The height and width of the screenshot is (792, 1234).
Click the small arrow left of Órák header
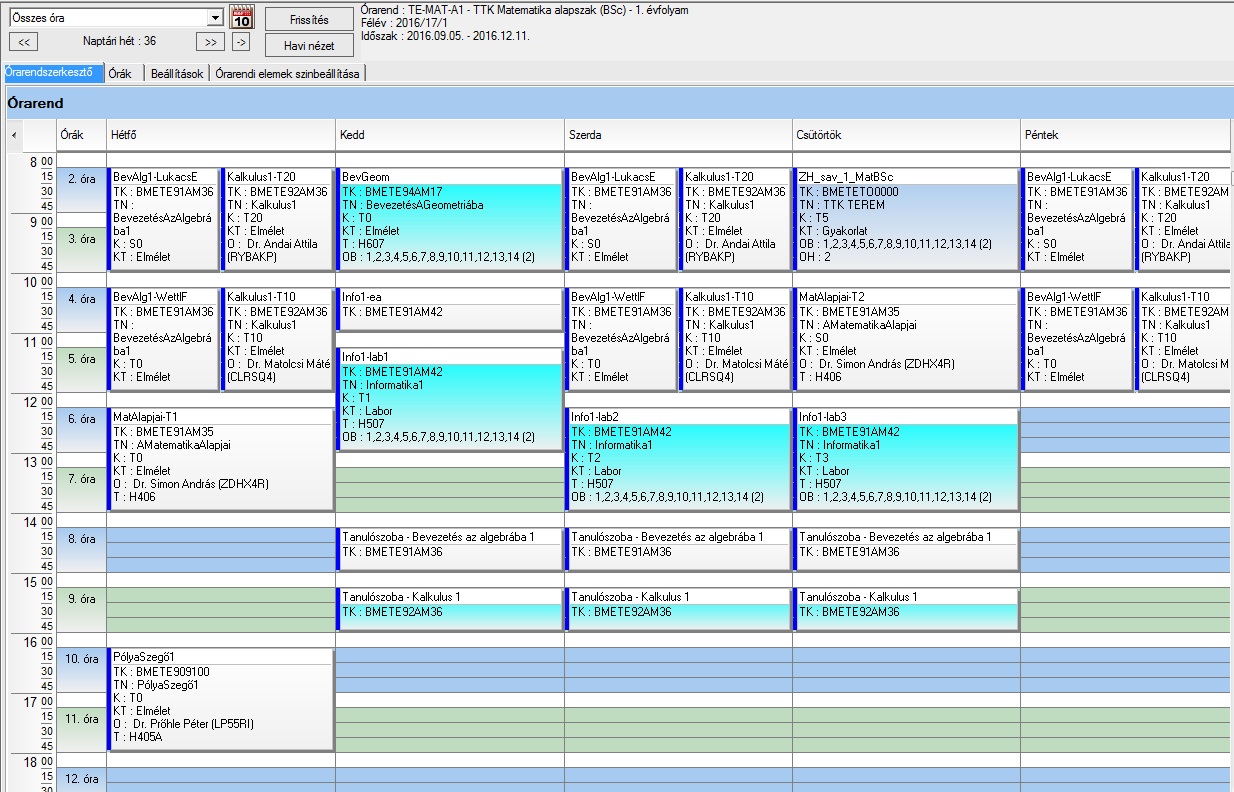(x=14, y=134)
